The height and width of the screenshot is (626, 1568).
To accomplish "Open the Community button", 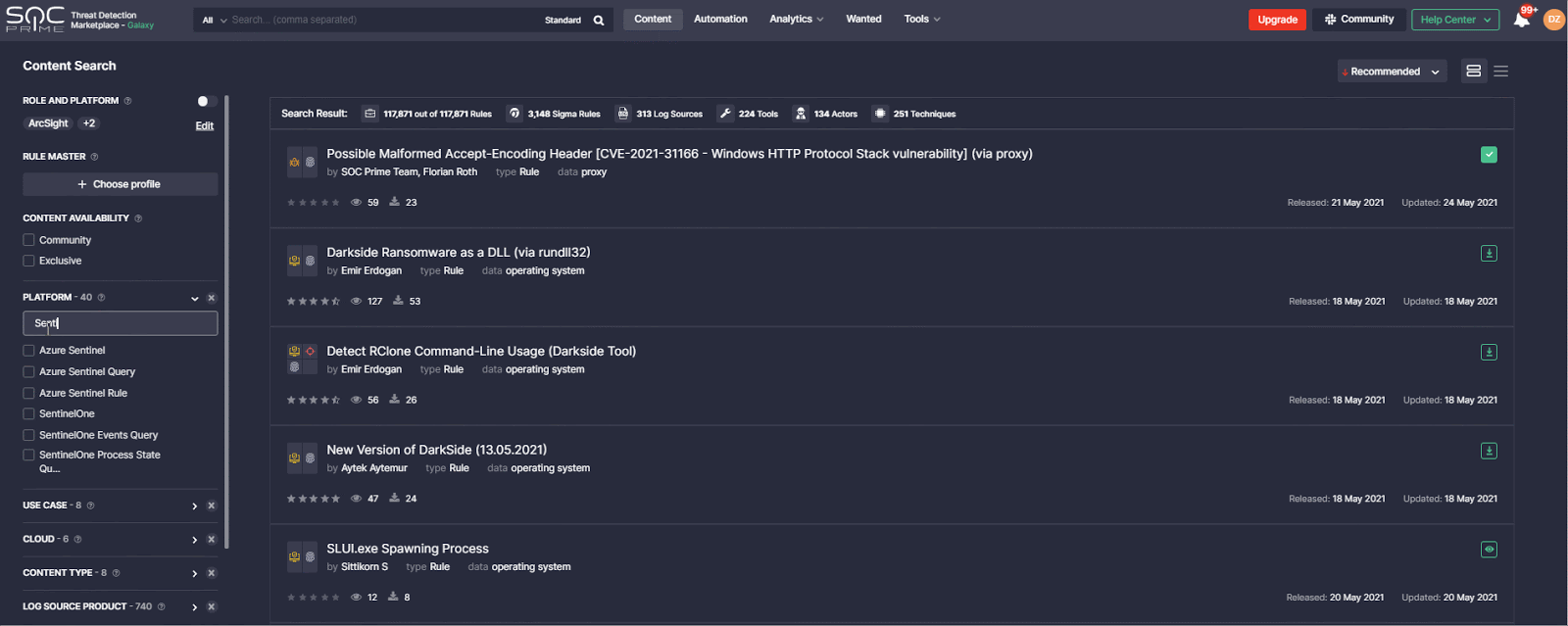I will [x=1358, y=20].
